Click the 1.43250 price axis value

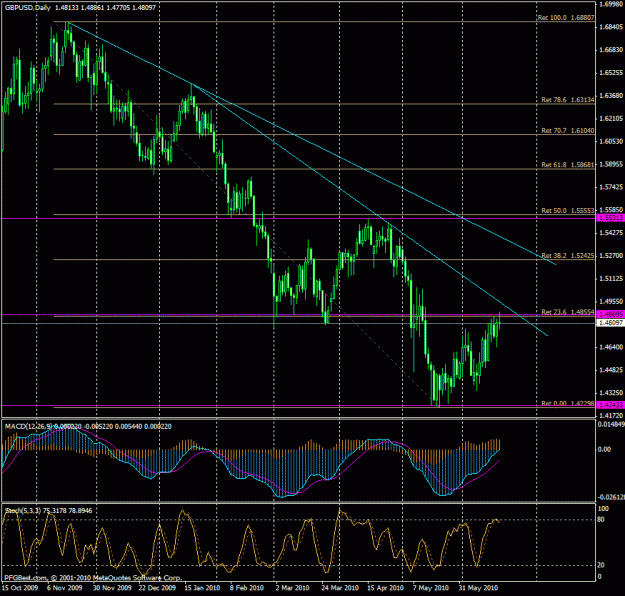click(x=611, y=392)
